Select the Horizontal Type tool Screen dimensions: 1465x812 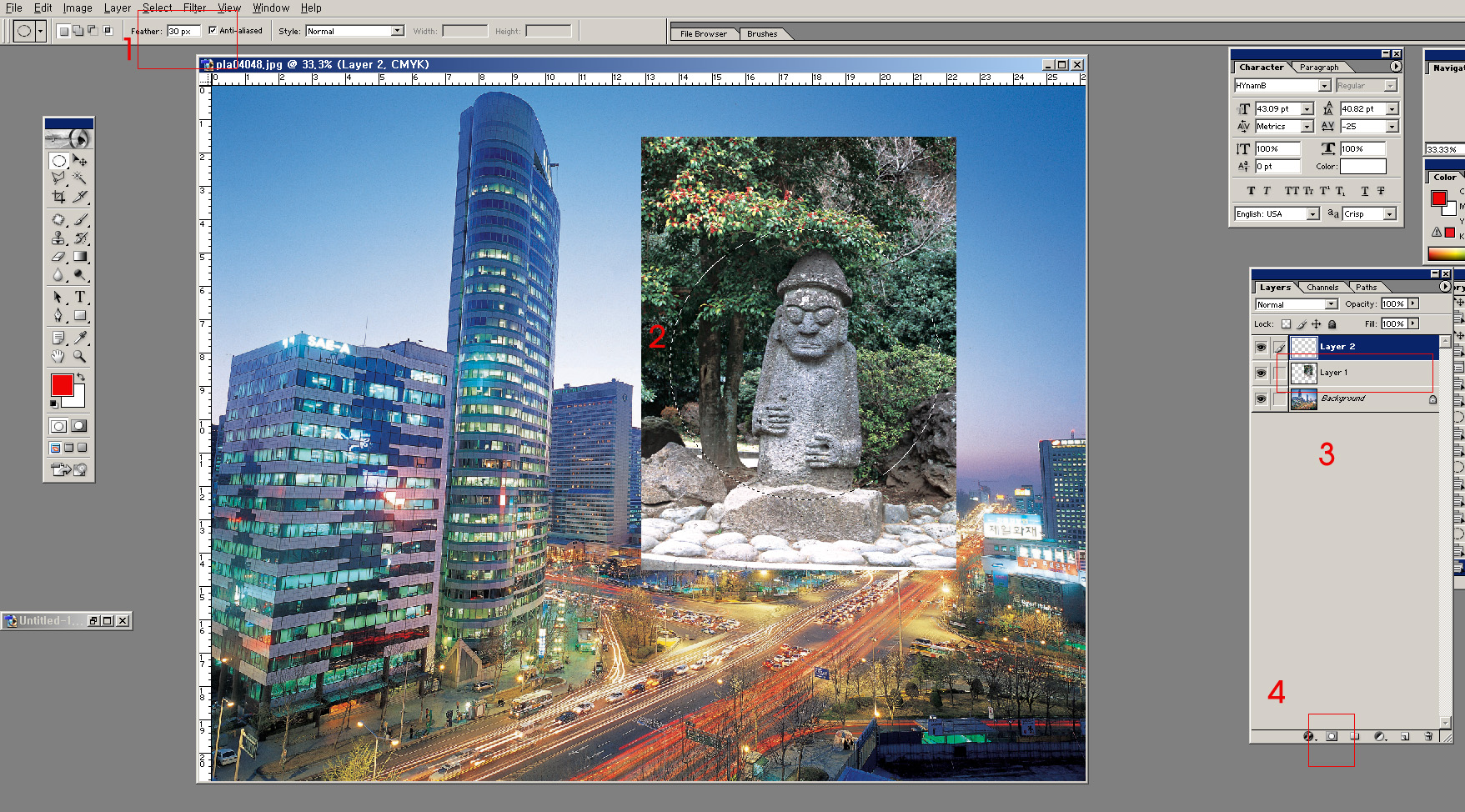coord(80,297)
